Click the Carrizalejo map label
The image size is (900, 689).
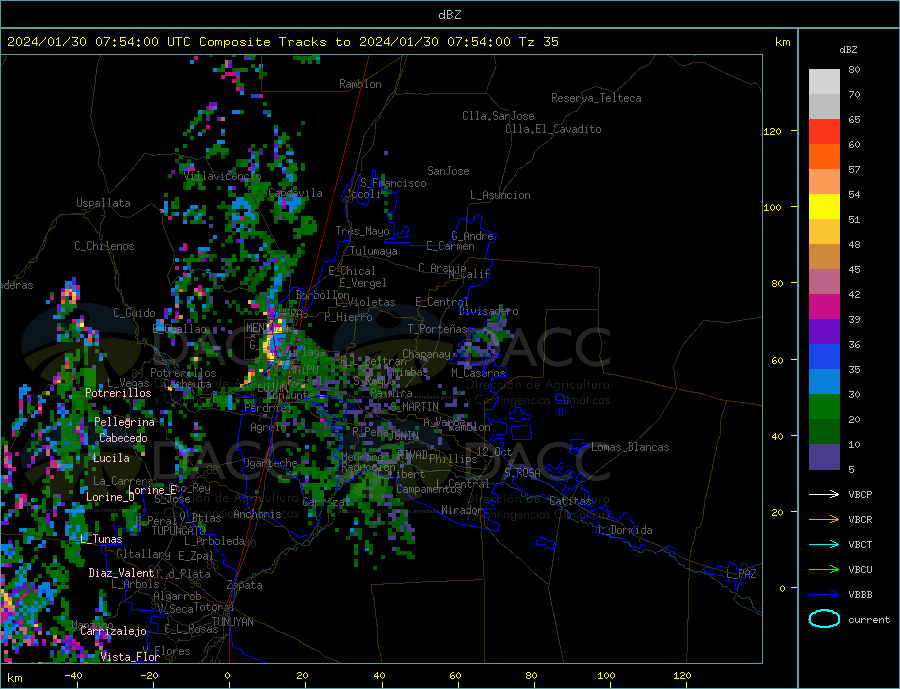[113, 631]
